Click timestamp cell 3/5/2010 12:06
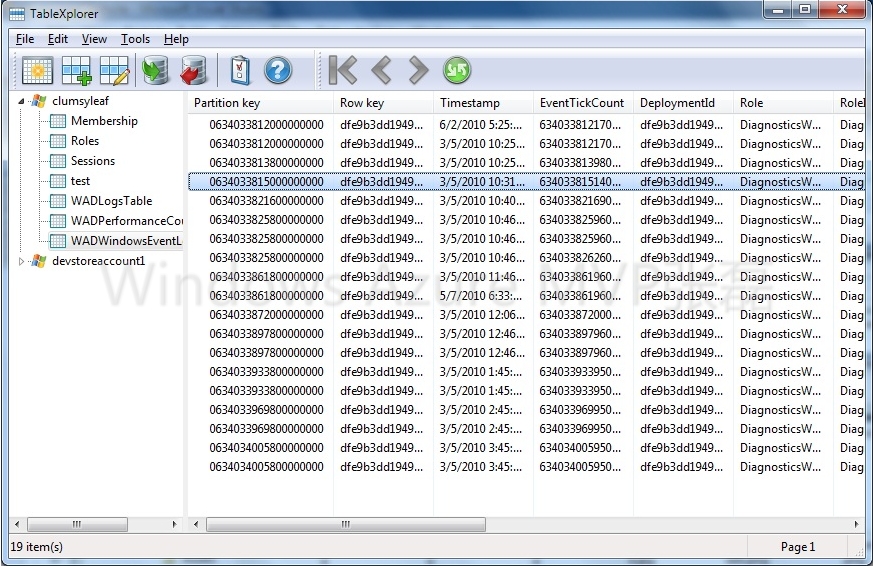 pyautogui.click(x=481, y=315)
